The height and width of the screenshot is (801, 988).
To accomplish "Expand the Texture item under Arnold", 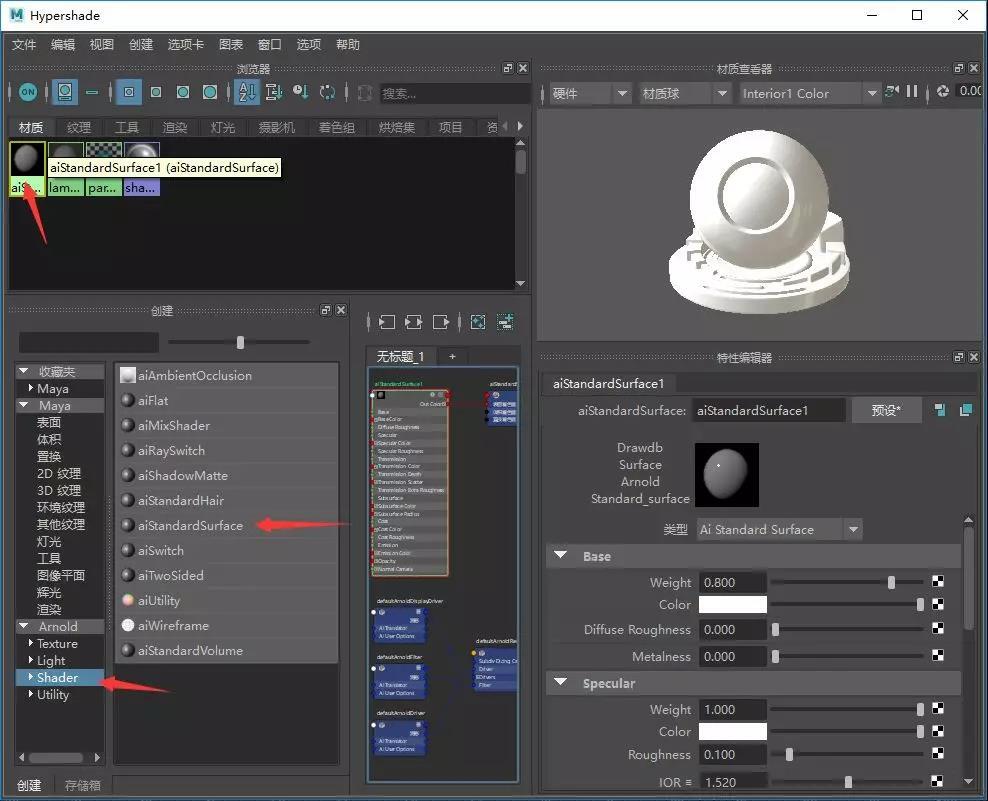I will coord(31,643).
